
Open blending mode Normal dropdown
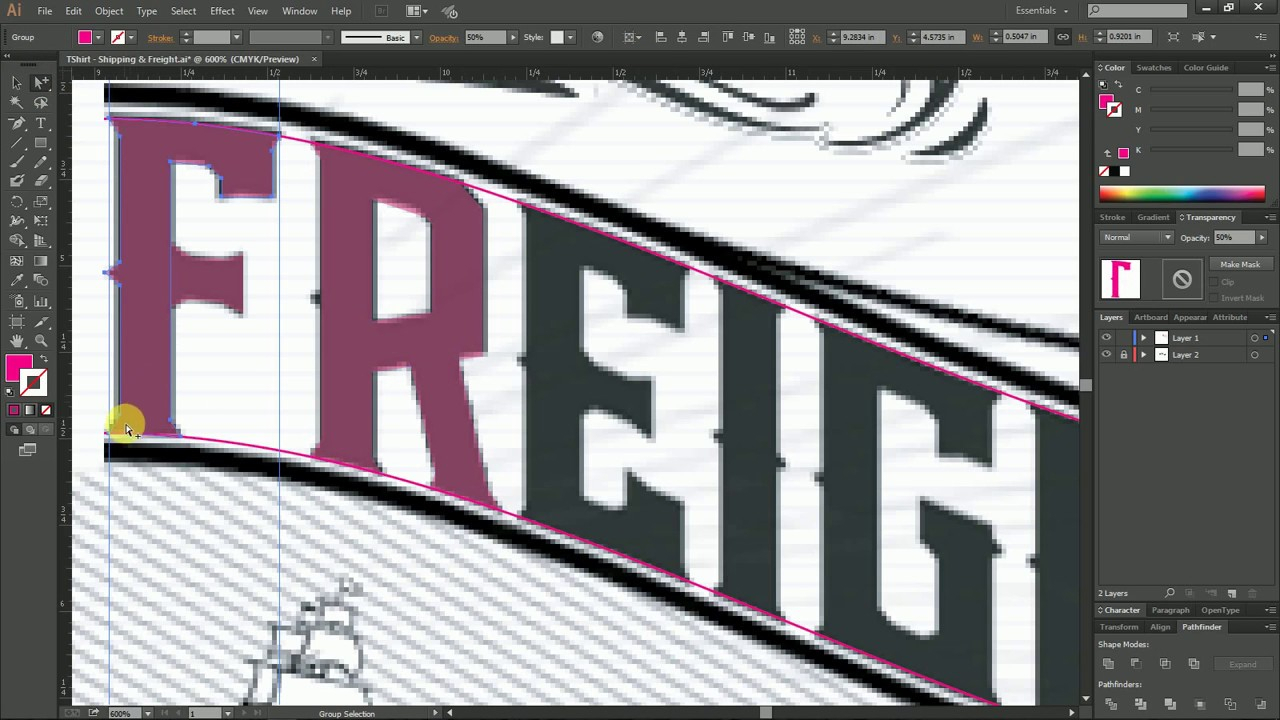coord(1137,237)
